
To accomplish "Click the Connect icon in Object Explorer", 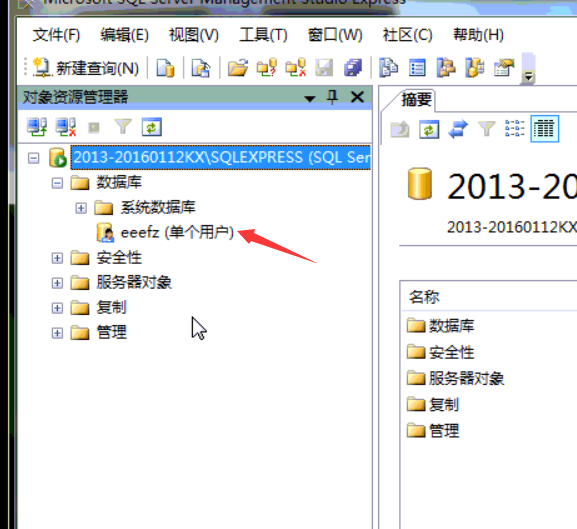I will tap(37, 127).
